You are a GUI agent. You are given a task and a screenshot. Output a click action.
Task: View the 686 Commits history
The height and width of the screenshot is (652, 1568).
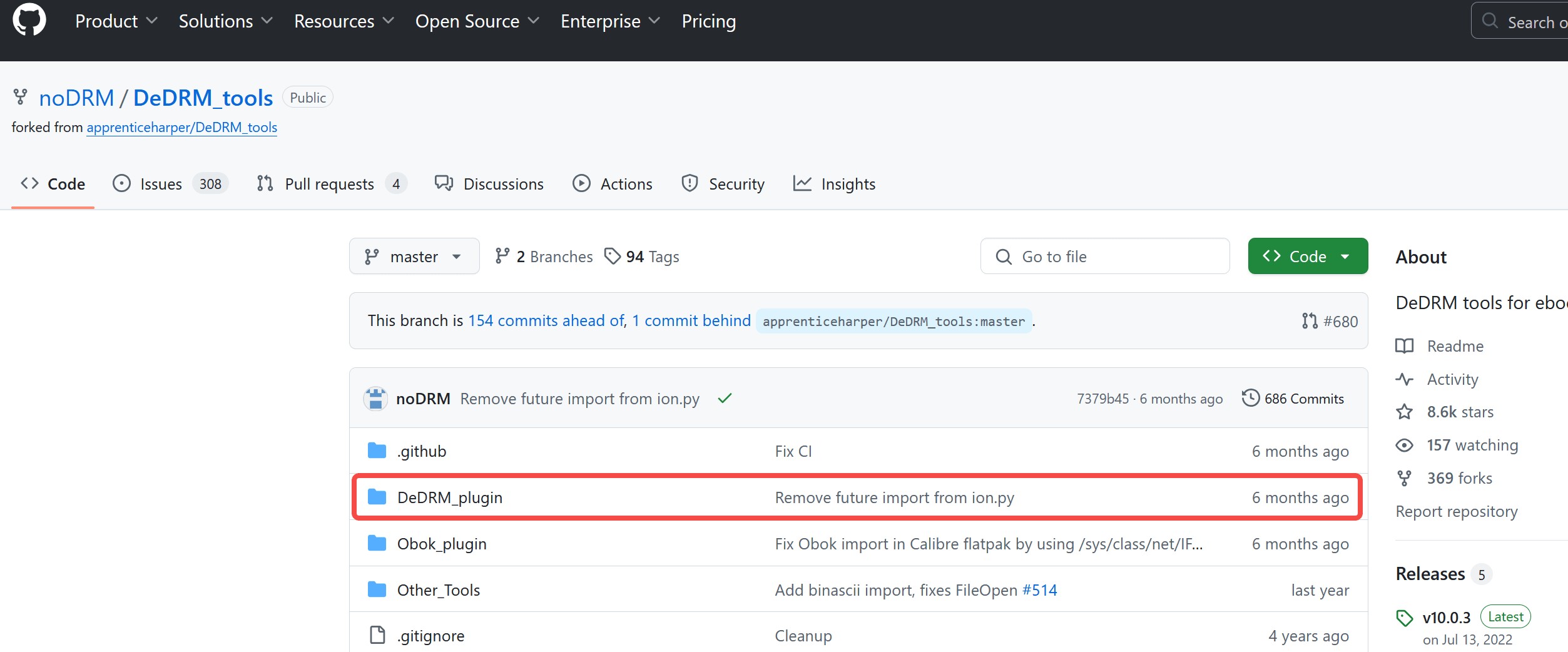[1293, 399]
